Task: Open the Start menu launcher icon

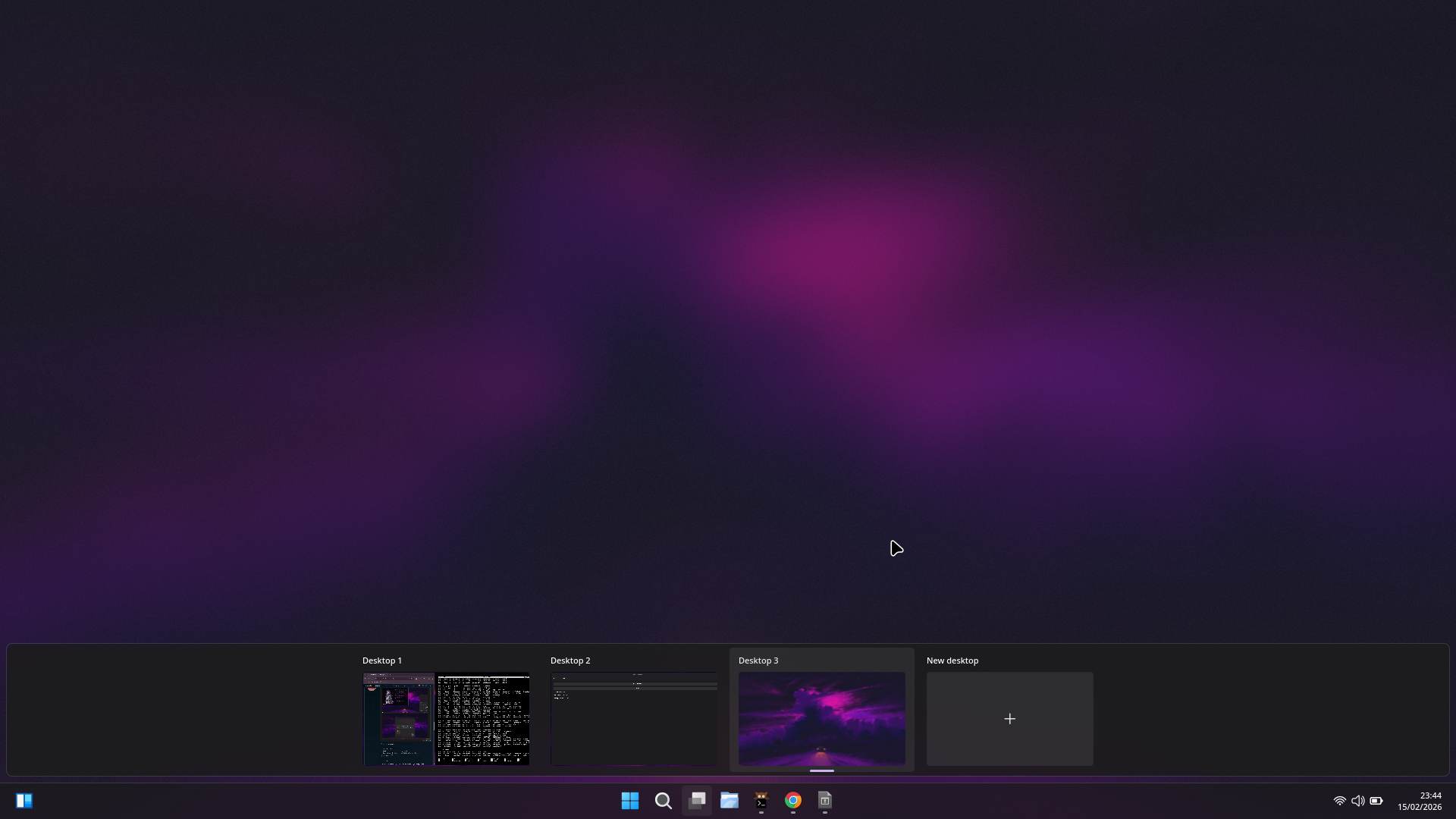Action: click(629, 801)
